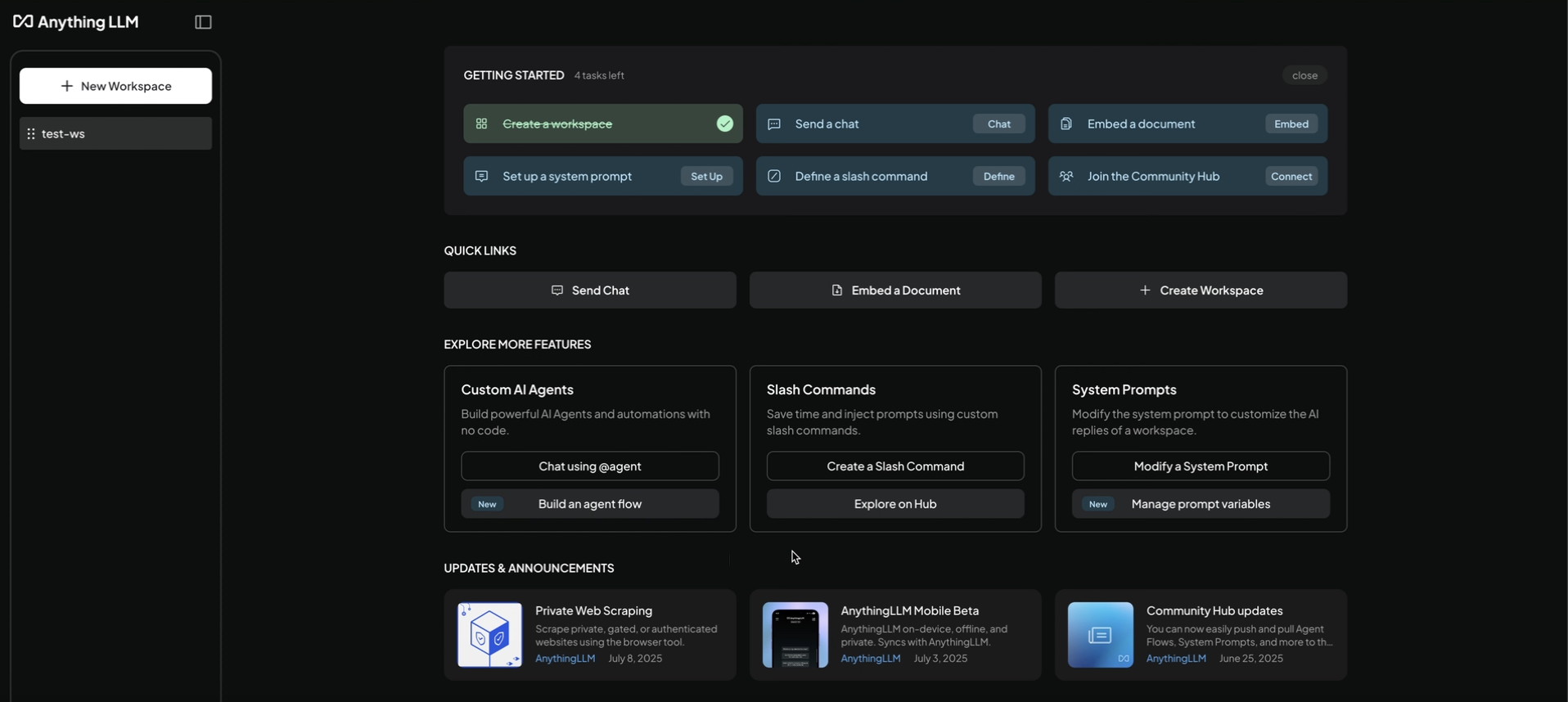Click the AnythingLLM logo
Viewport: 1568px width, 702px height.
tap(76, 22)
